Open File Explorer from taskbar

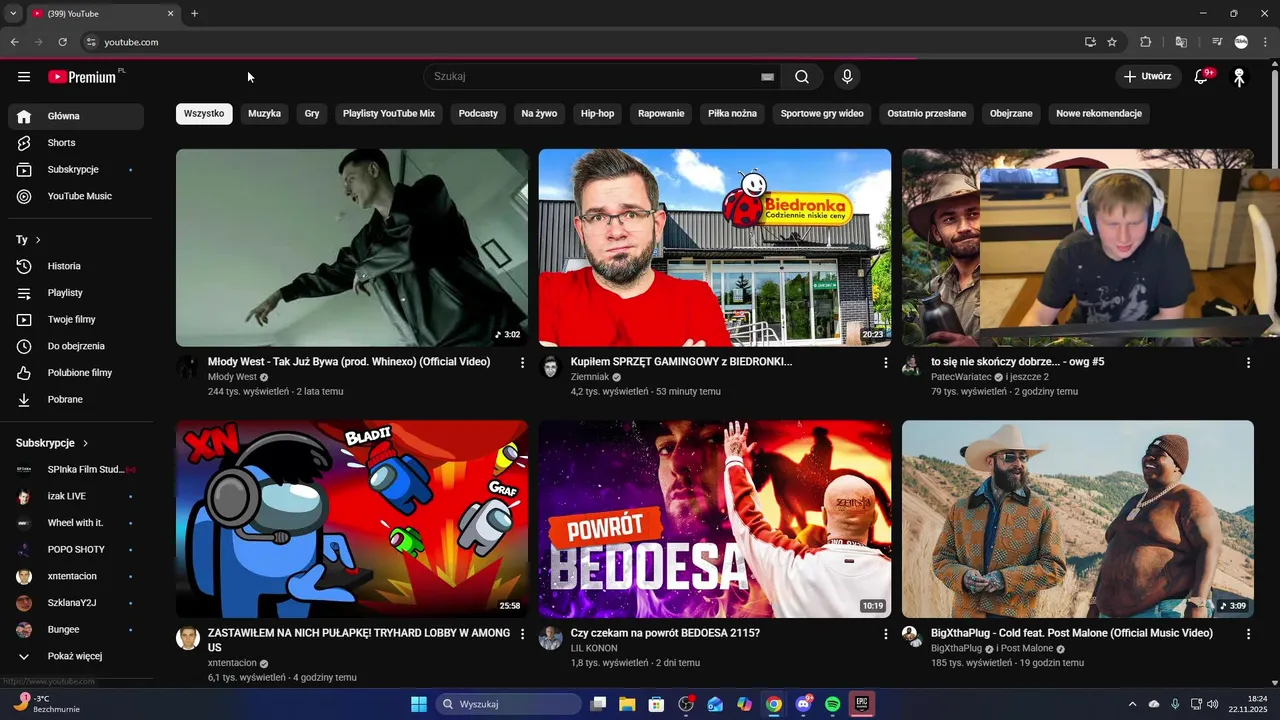pos(627,704)
